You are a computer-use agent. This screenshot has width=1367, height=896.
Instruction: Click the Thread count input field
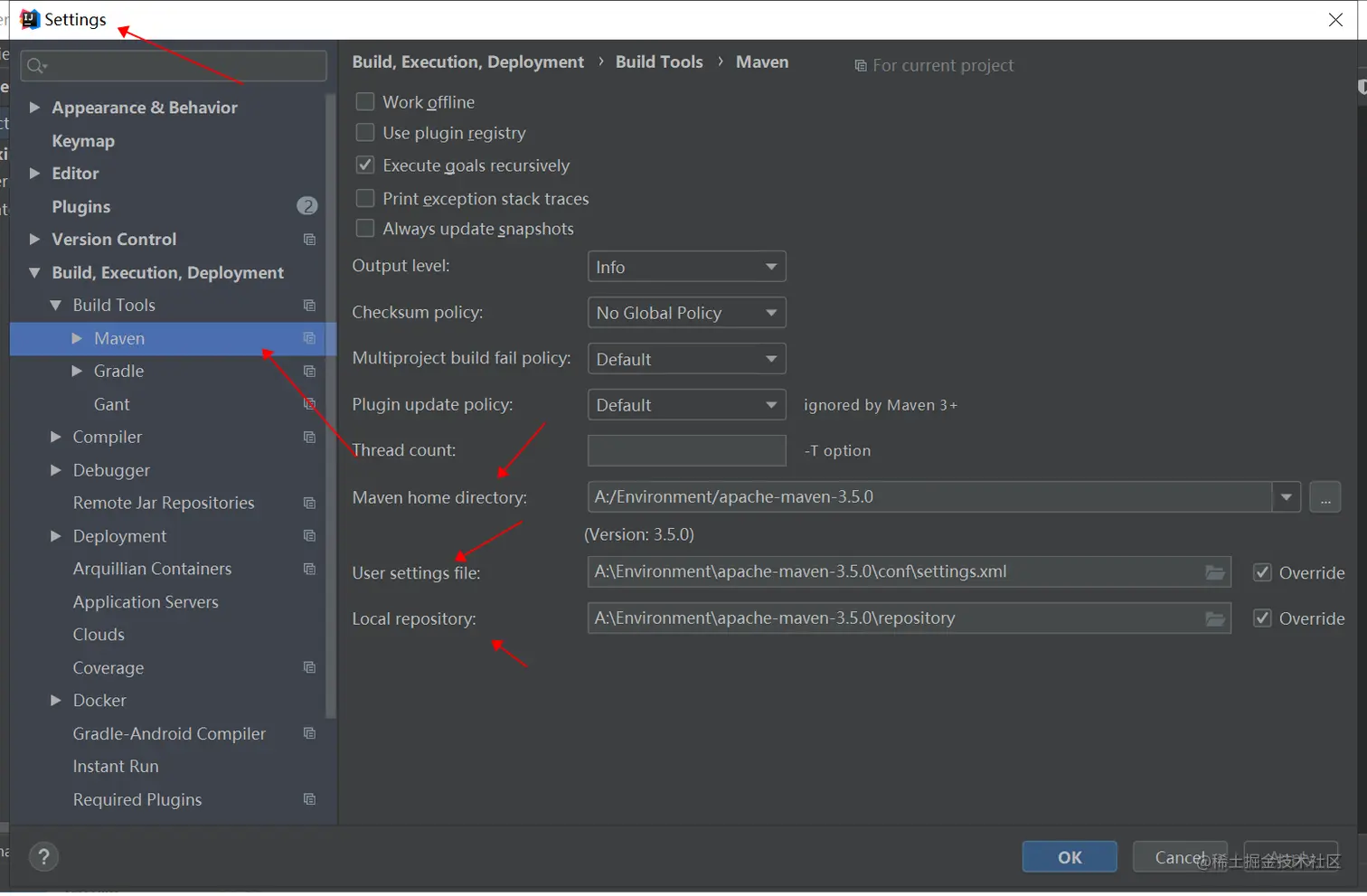(686, 450)
